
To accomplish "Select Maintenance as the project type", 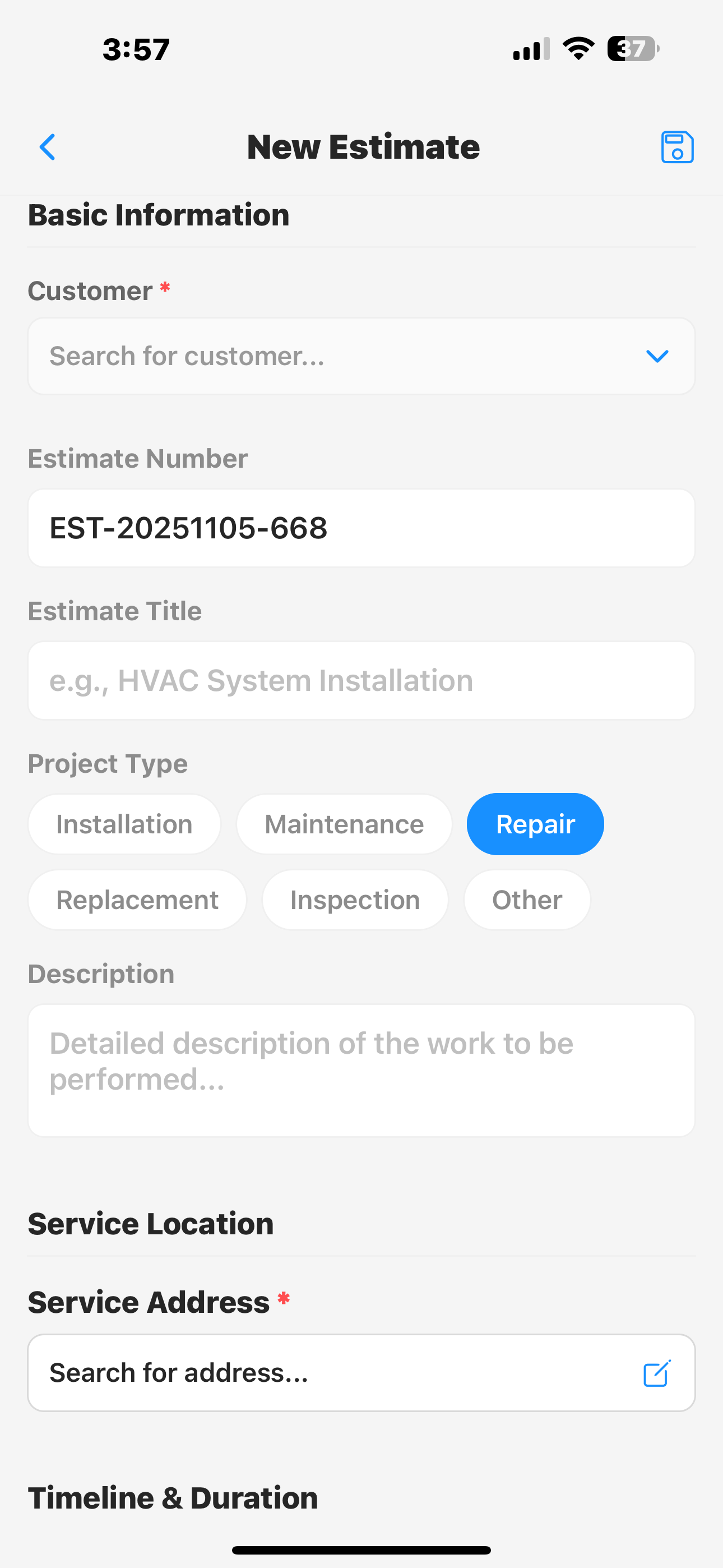I will [344, 824].
